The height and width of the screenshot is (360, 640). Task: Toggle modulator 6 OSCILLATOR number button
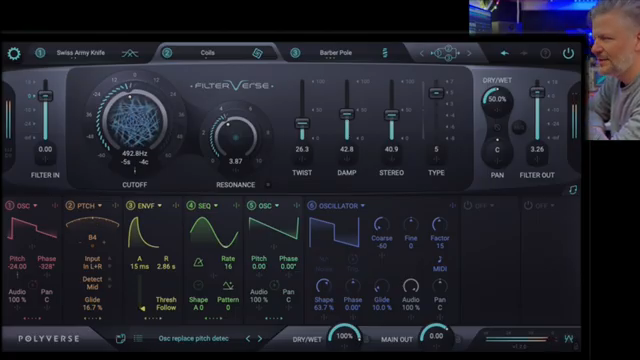[x=312, y=206]
